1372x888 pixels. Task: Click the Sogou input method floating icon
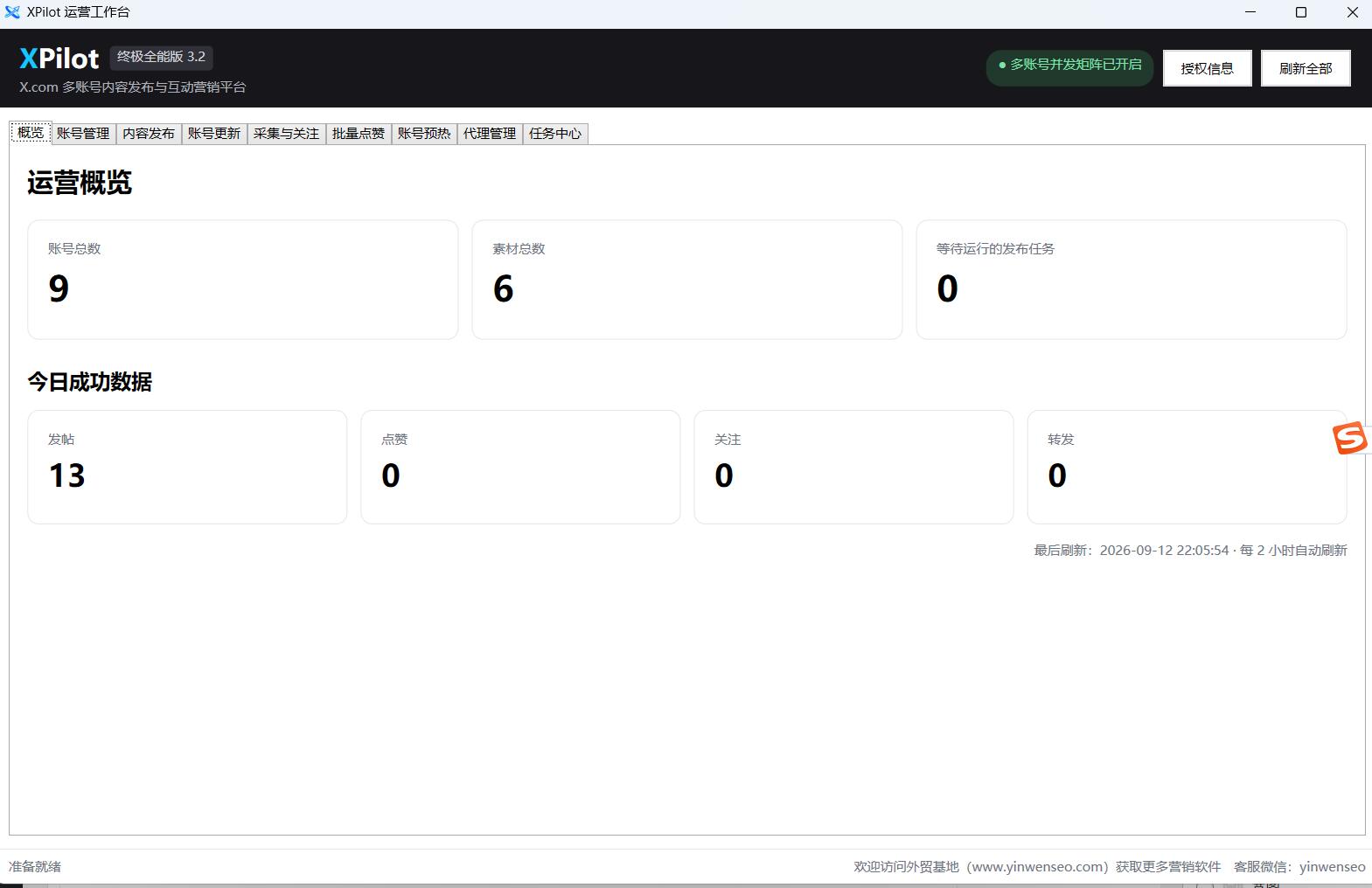[x=1349, y=438]
